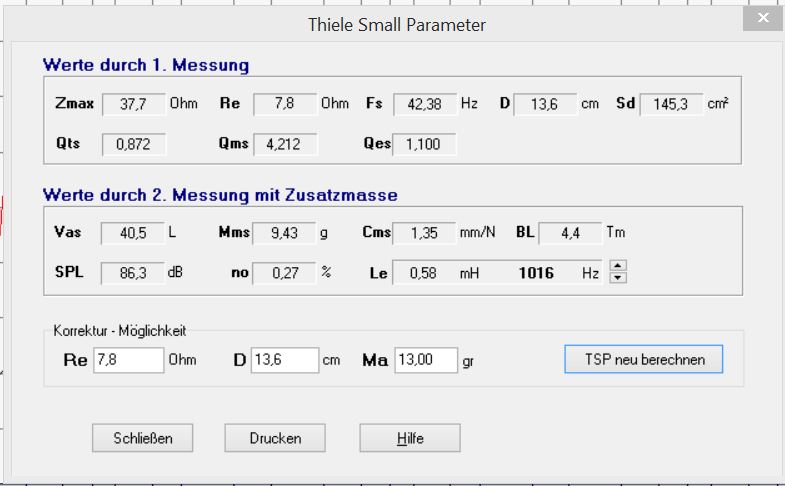The width and height of the screenshot is (785, 486).
Task: Select the Cms value 1,35
Action: (x=424, y=233)
